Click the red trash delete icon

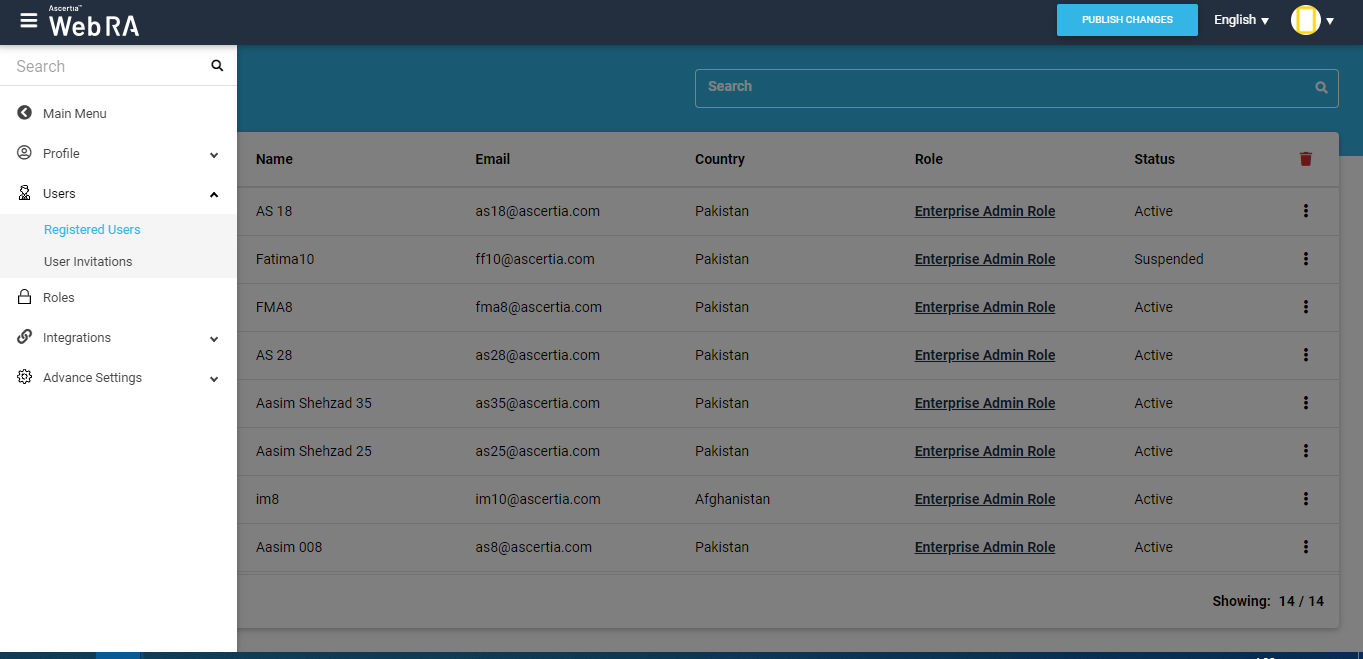click(1305, 159)
